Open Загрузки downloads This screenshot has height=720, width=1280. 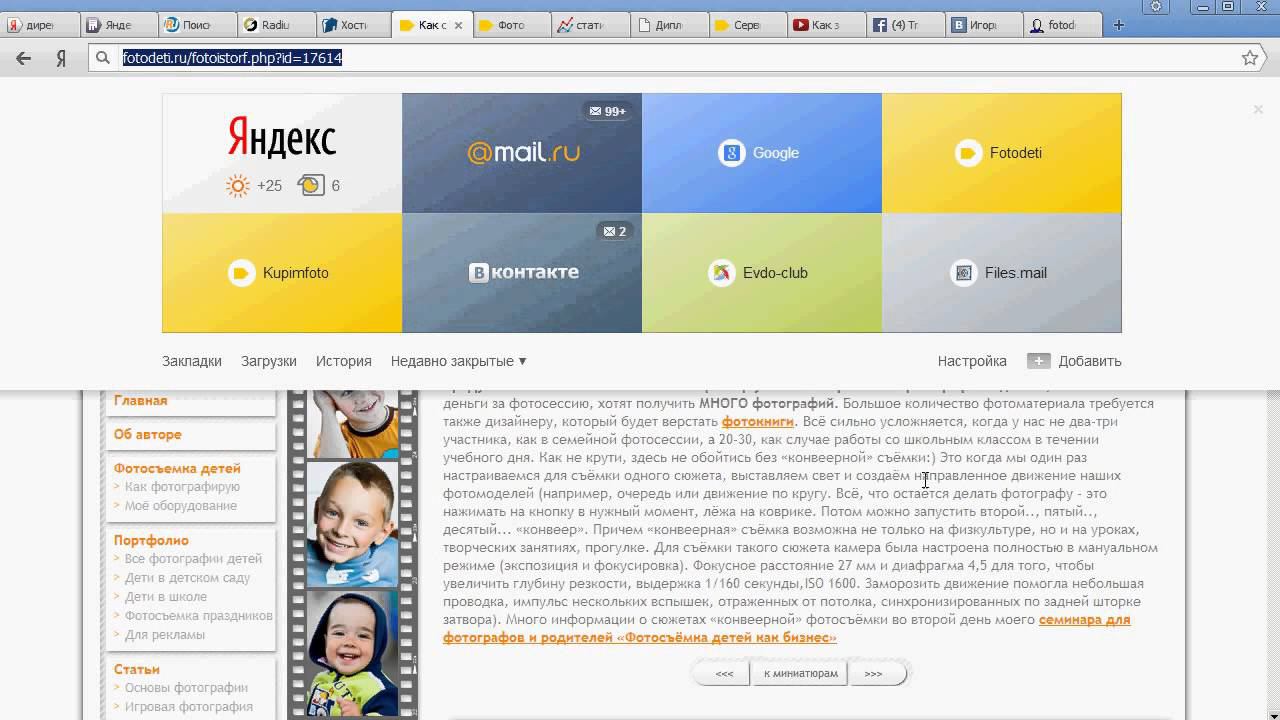269,361
